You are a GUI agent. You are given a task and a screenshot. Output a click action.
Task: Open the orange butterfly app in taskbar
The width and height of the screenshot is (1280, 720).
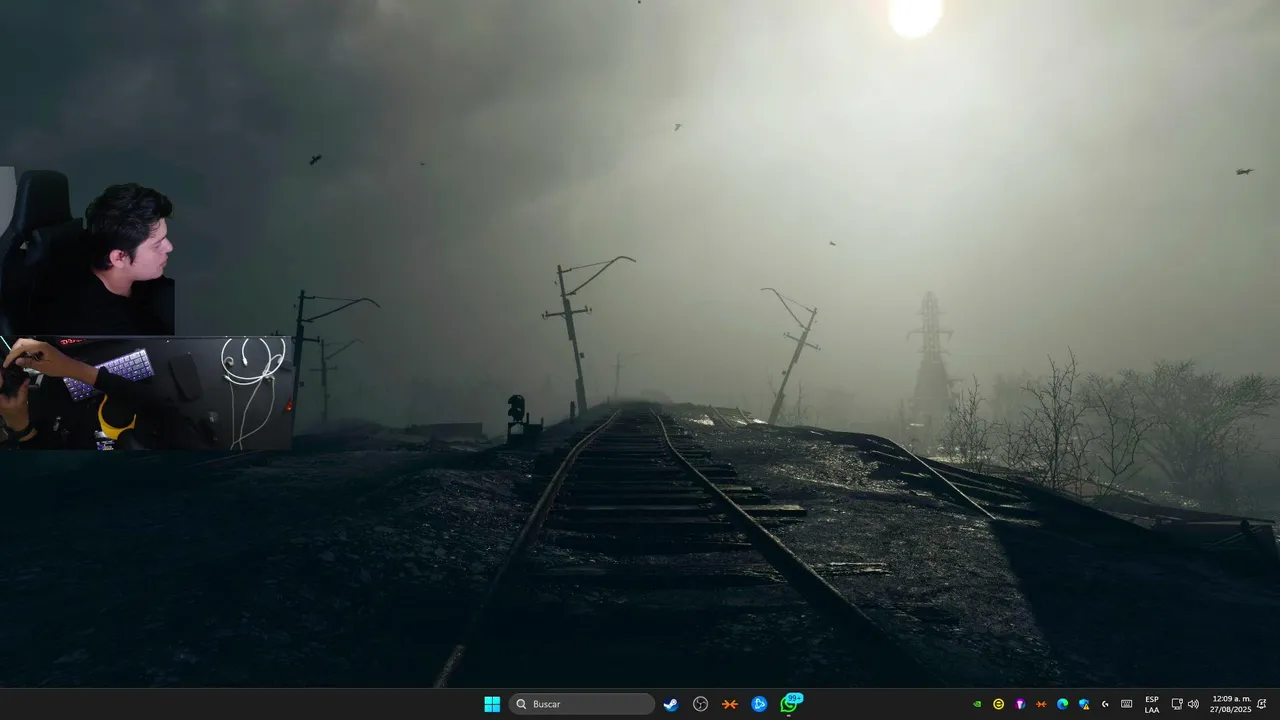pyautogui.click(x=730, y=704)
